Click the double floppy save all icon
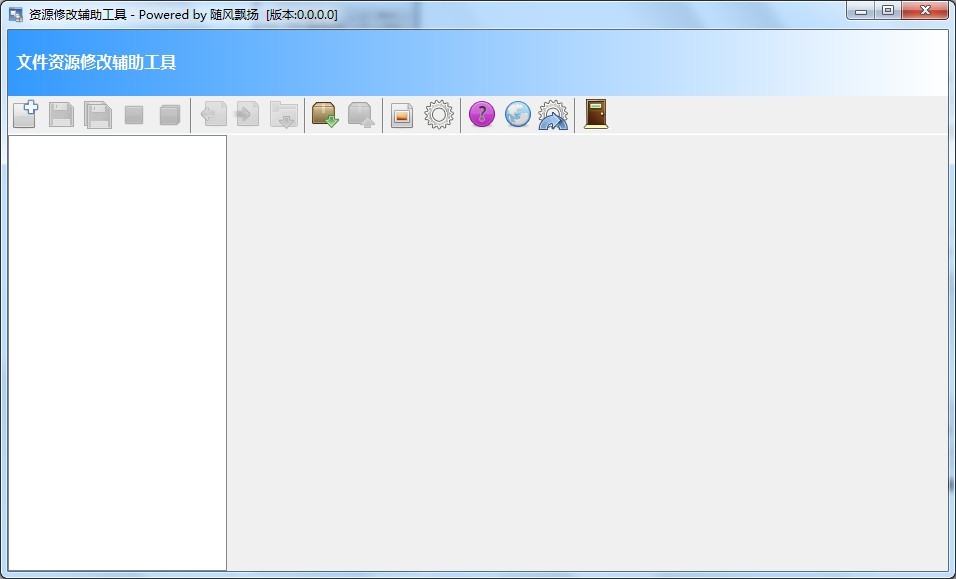Image resolution: width=956 pixels, height=579 pixels. pos(97,114)
